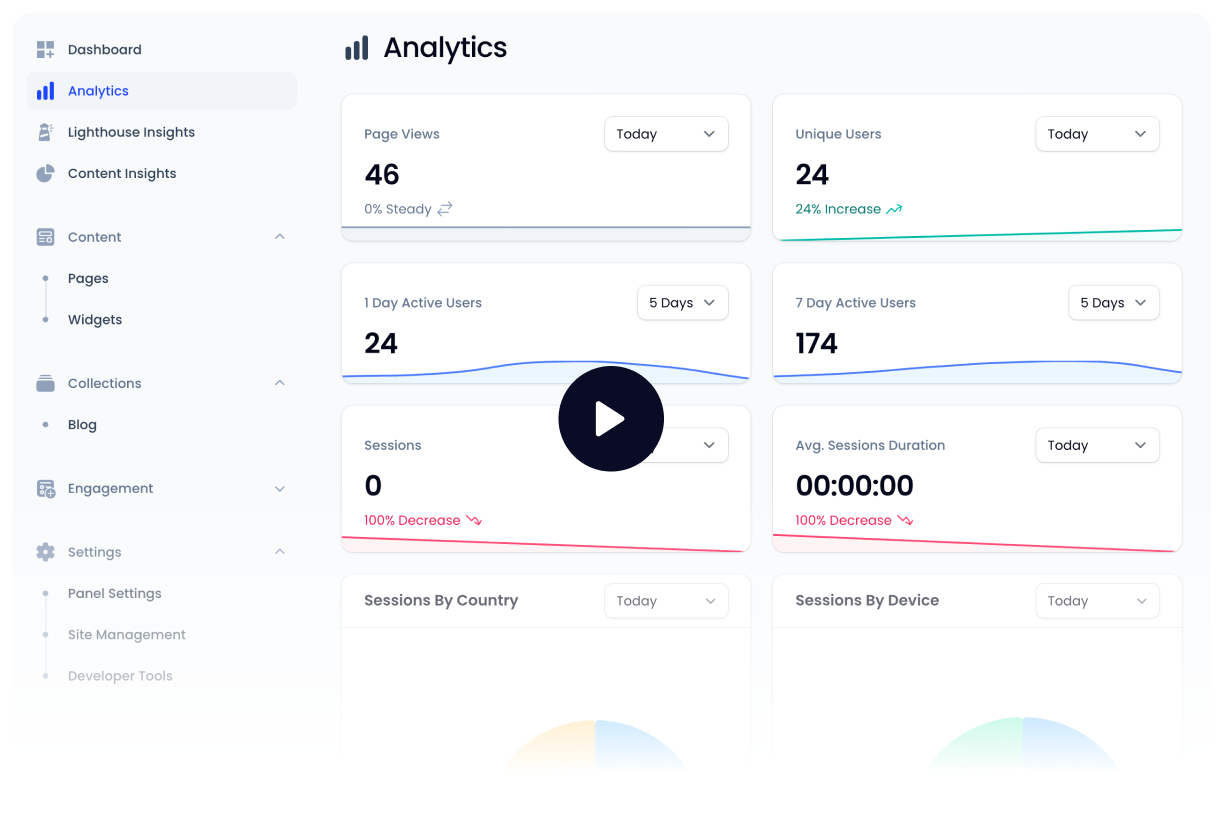The image size is (1224, 837).
Task: Go to Developer Tools
Action: point(120,675)
